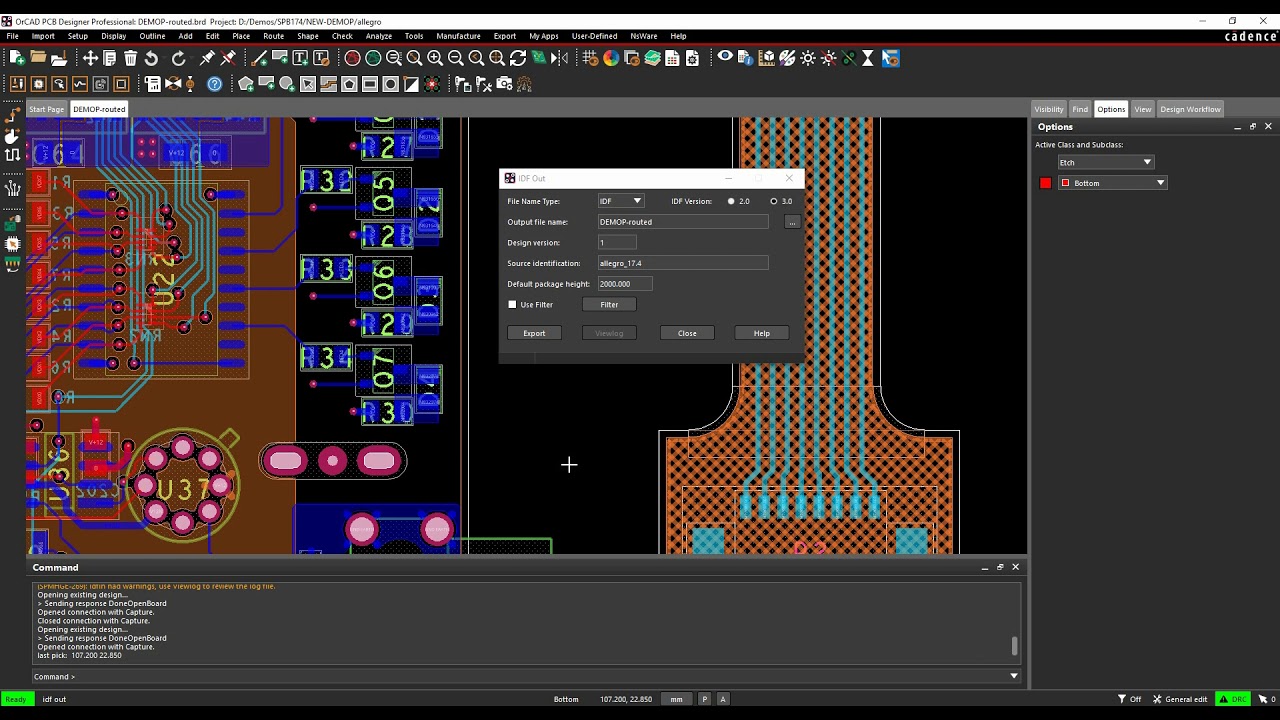Click the browse ellipsis button for output file
This screenshot has width=1280, height=720.
coord(792,222)
